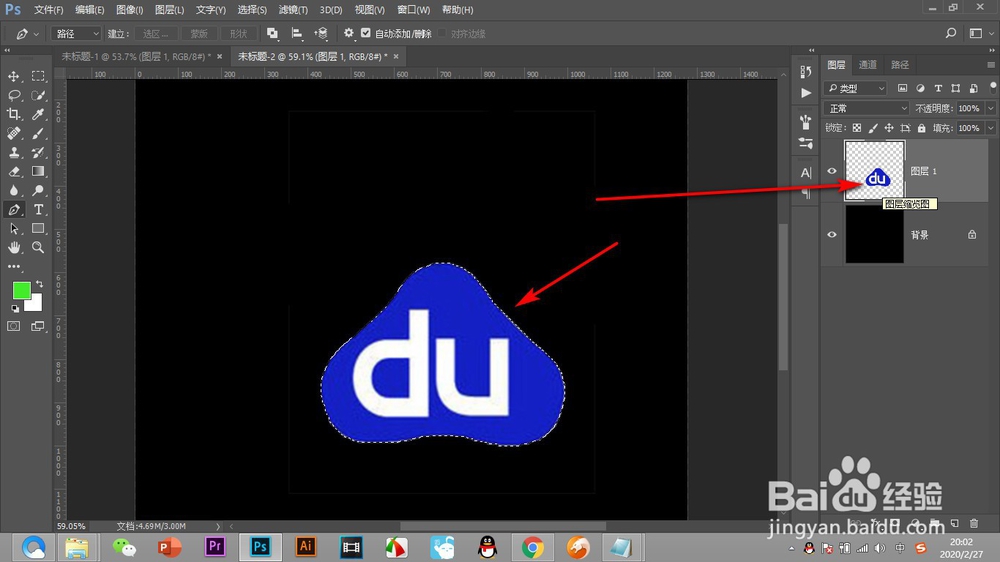This screenshot has height=562, width=1000.
Task: Select the Pen tool in toolbox
Action: point(13,209)
